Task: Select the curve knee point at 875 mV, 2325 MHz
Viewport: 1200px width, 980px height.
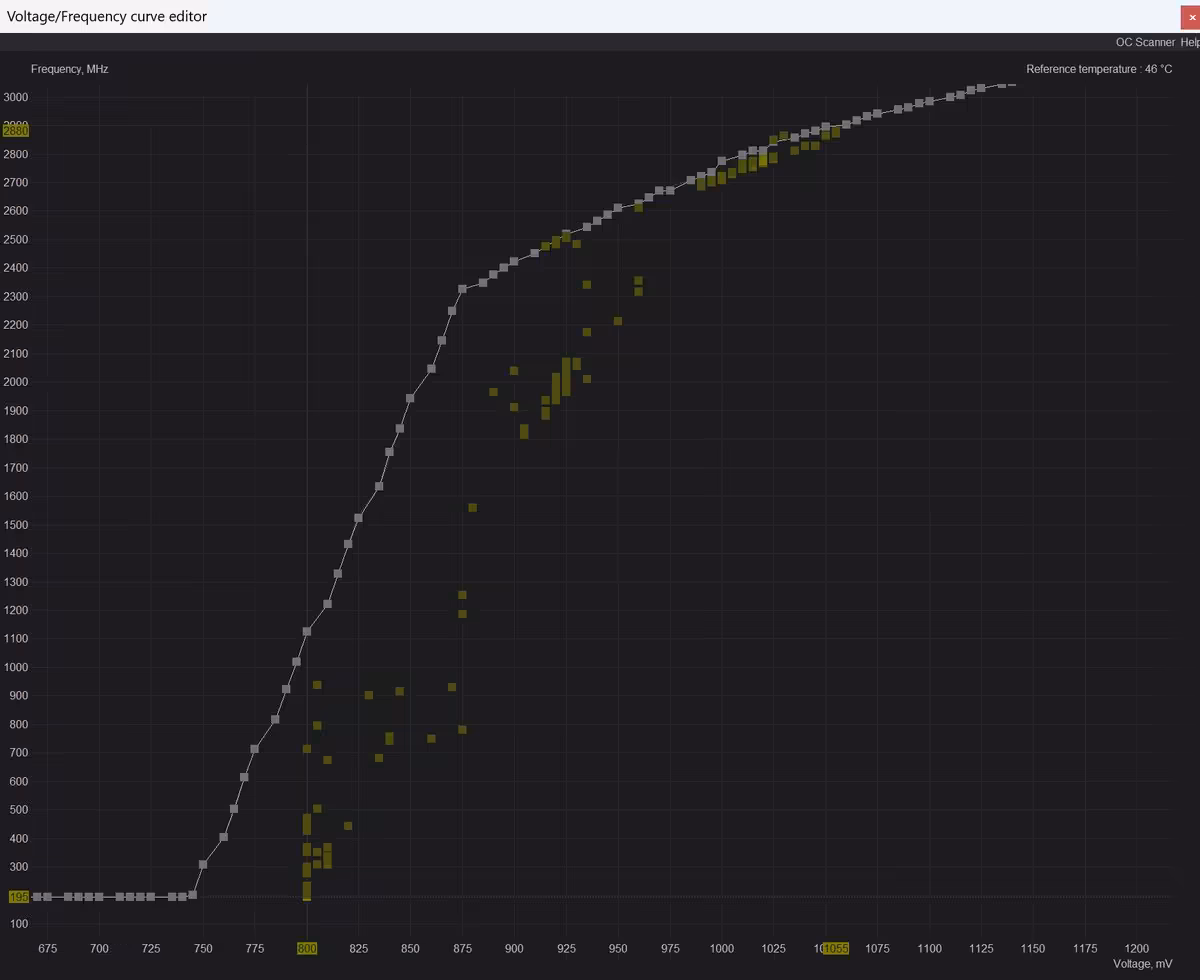Action: (462, 289)
